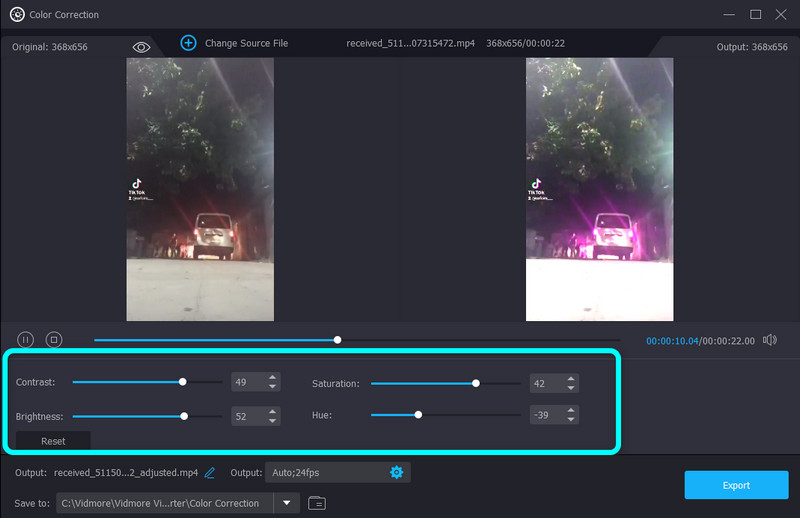Edit output filename with pencil icon

point(210,472)
